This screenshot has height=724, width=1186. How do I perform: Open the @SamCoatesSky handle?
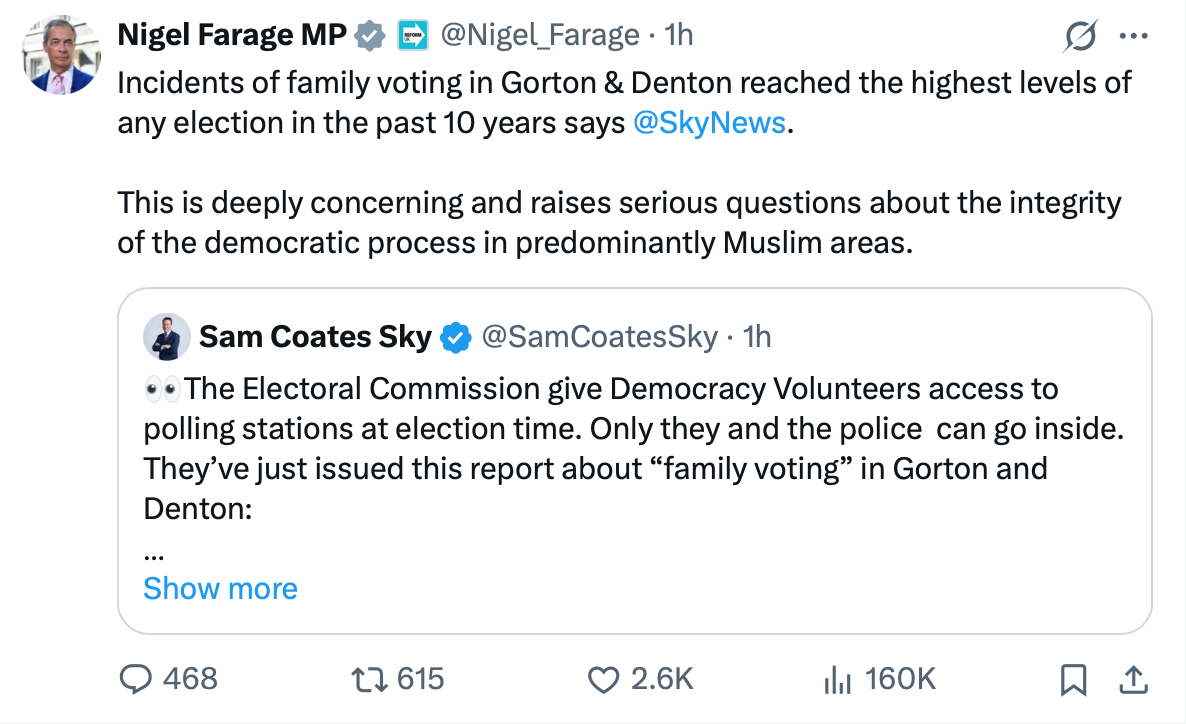(599, 338)
